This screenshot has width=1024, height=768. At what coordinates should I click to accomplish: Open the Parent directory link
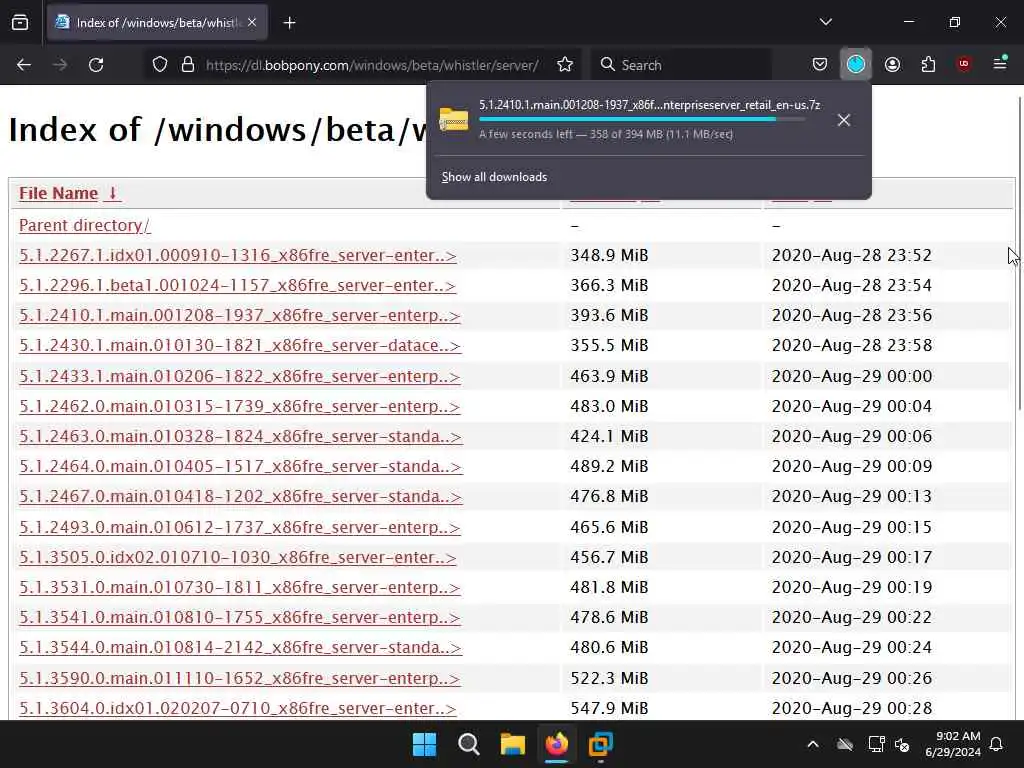click(x=84, y=225)
